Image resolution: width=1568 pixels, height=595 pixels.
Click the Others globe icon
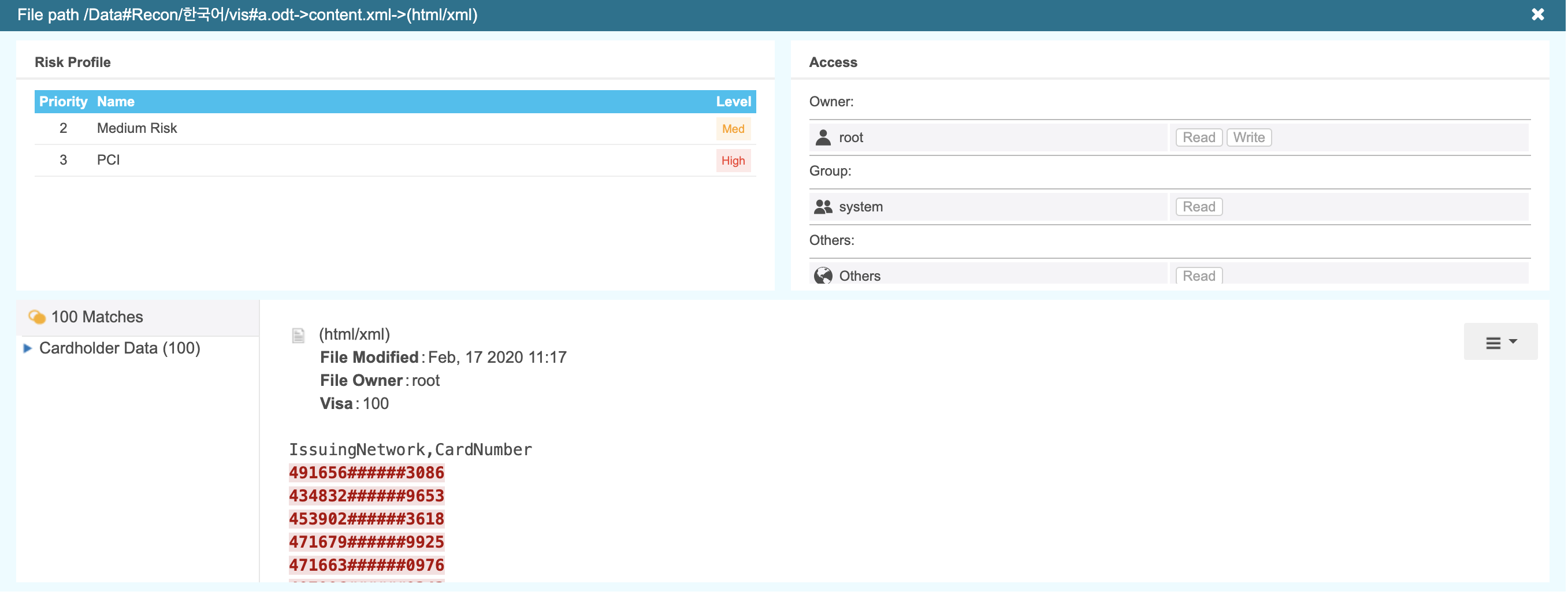[823, 276]
